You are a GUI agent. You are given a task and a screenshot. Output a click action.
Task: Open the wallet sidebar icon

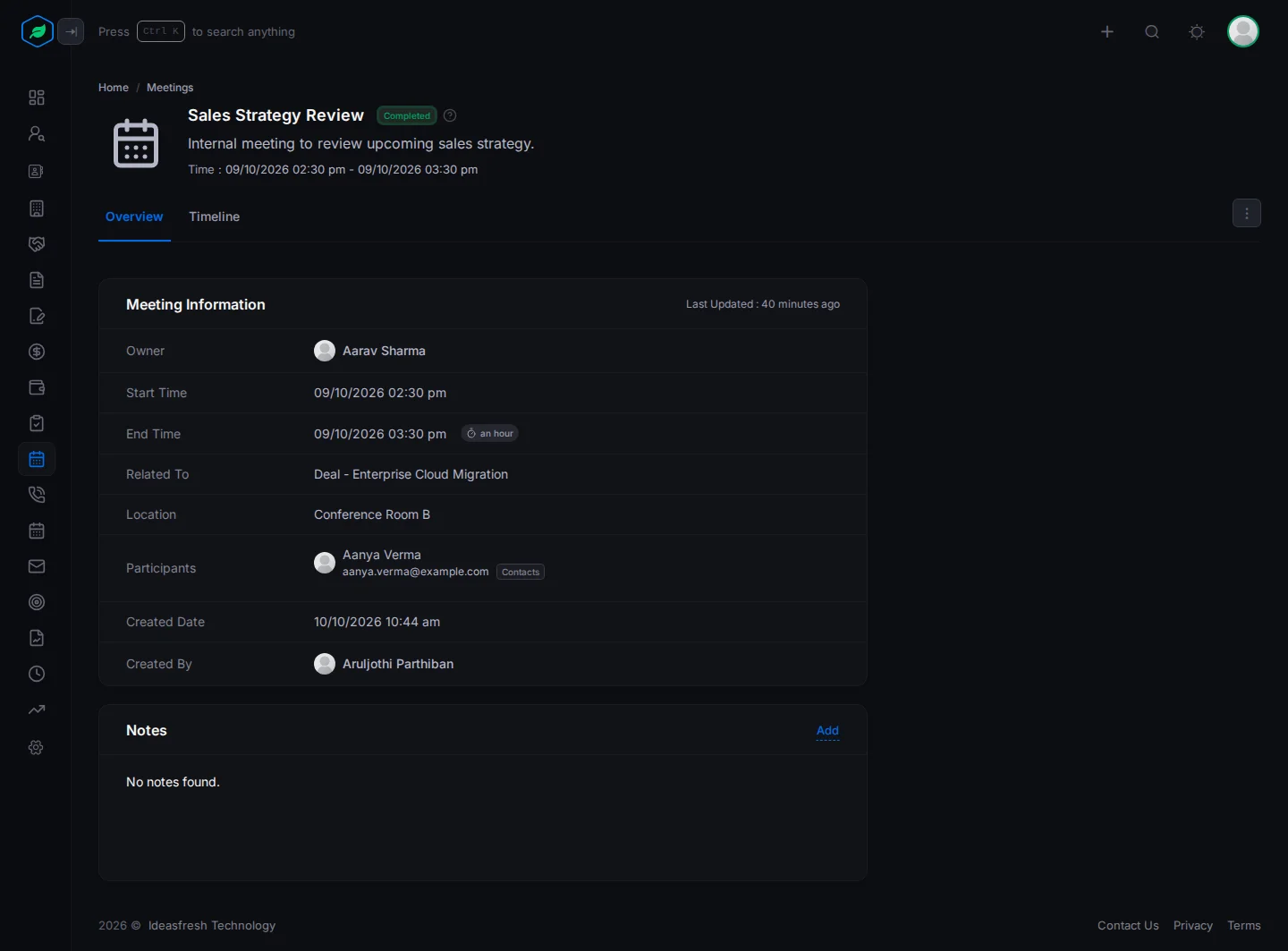coord(37,387)
